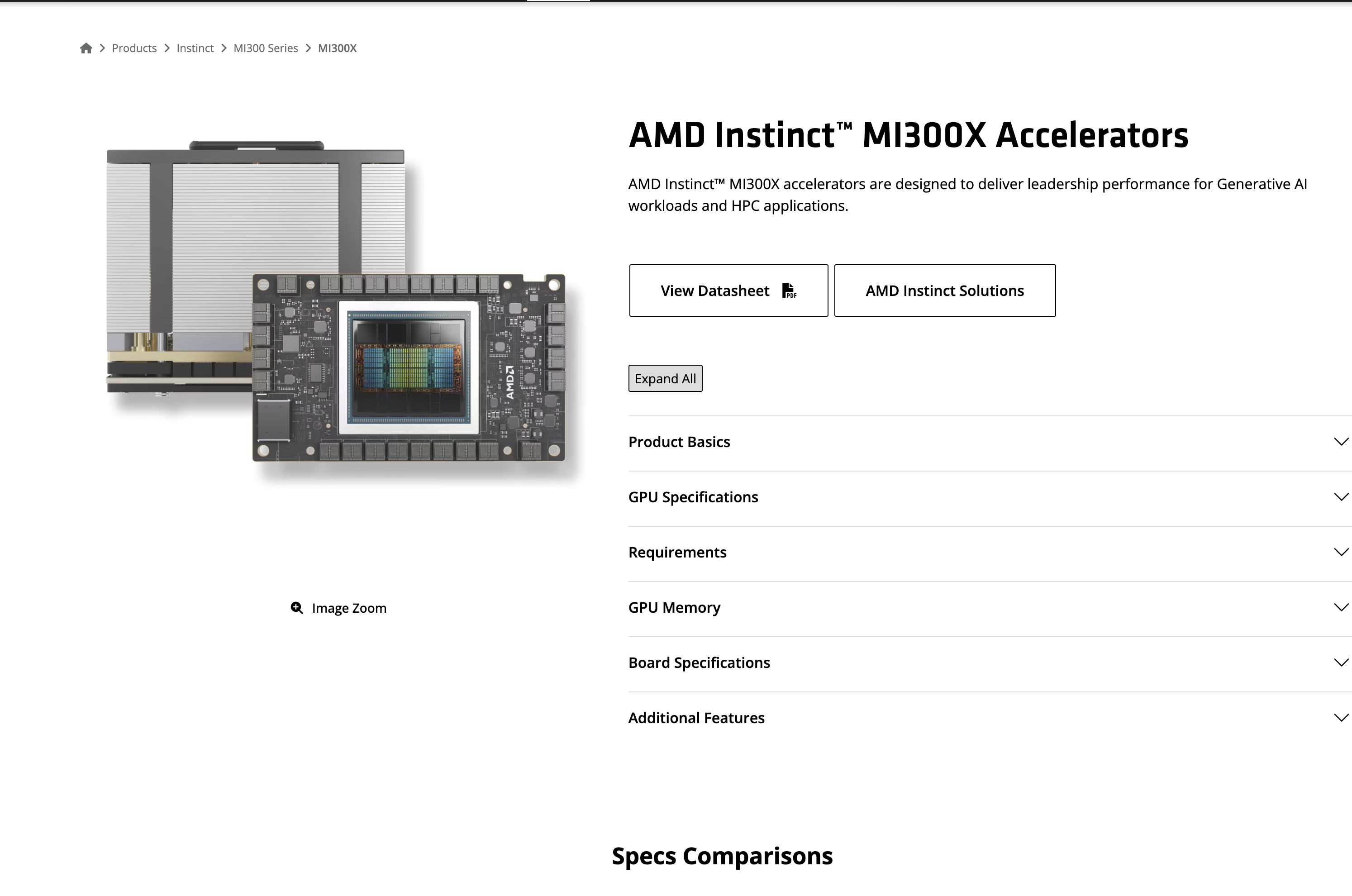The height and width of the screenshot is (896, 1352).
Task: Open AMD Instinct Solutions
Action: (945, 290)
